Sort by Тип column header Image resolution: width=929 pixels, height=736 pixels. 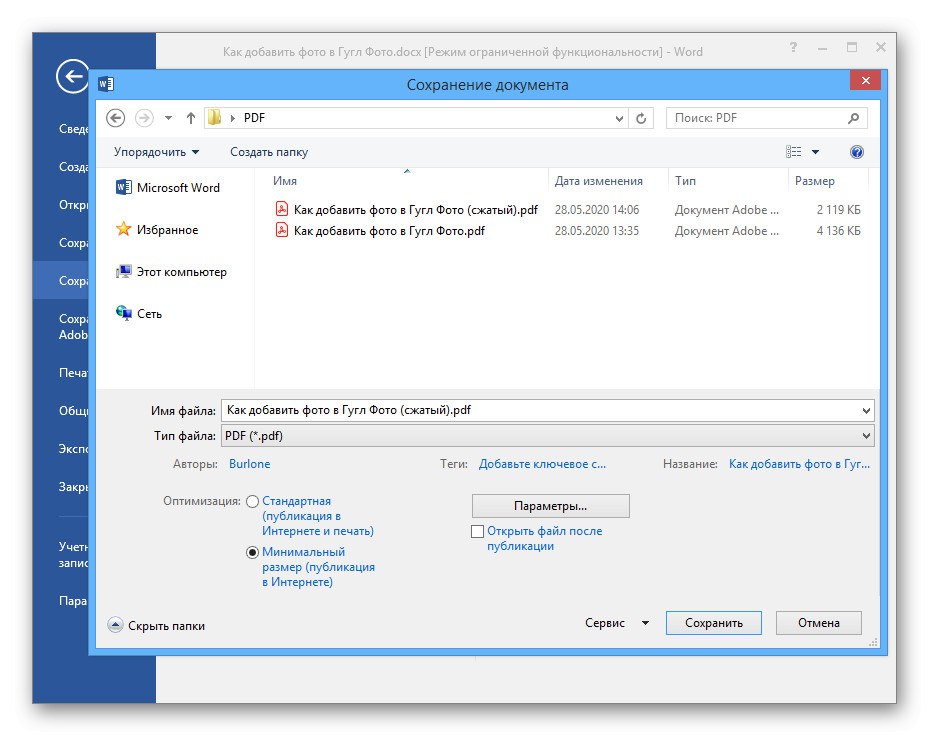(x=685, y=181)
